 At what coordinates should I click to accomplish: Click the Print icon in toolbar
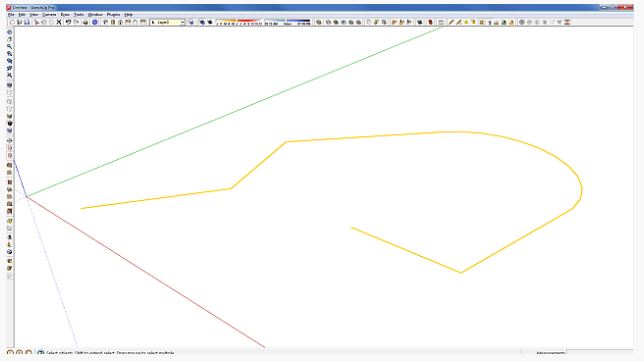[85, 22]
